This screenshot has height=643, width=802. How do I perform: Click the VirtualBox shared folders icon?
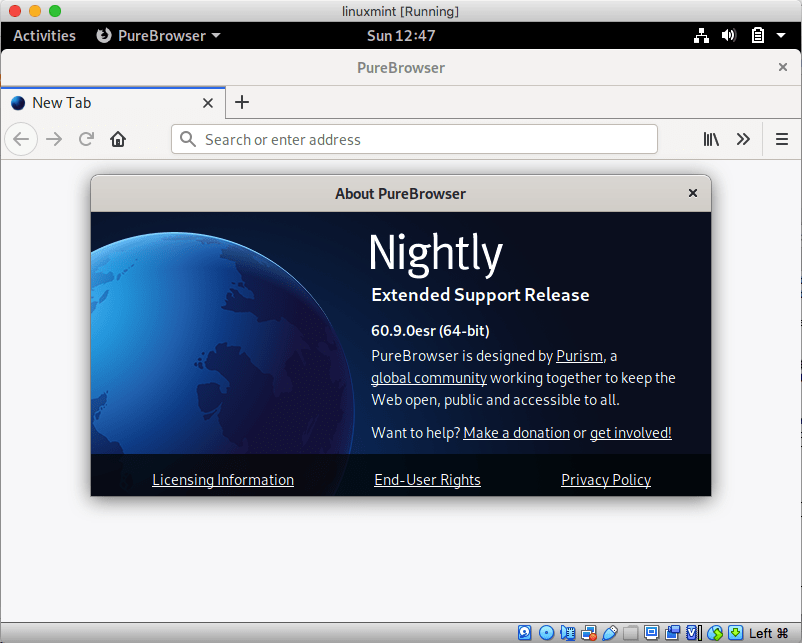click(x=631, y=633)
